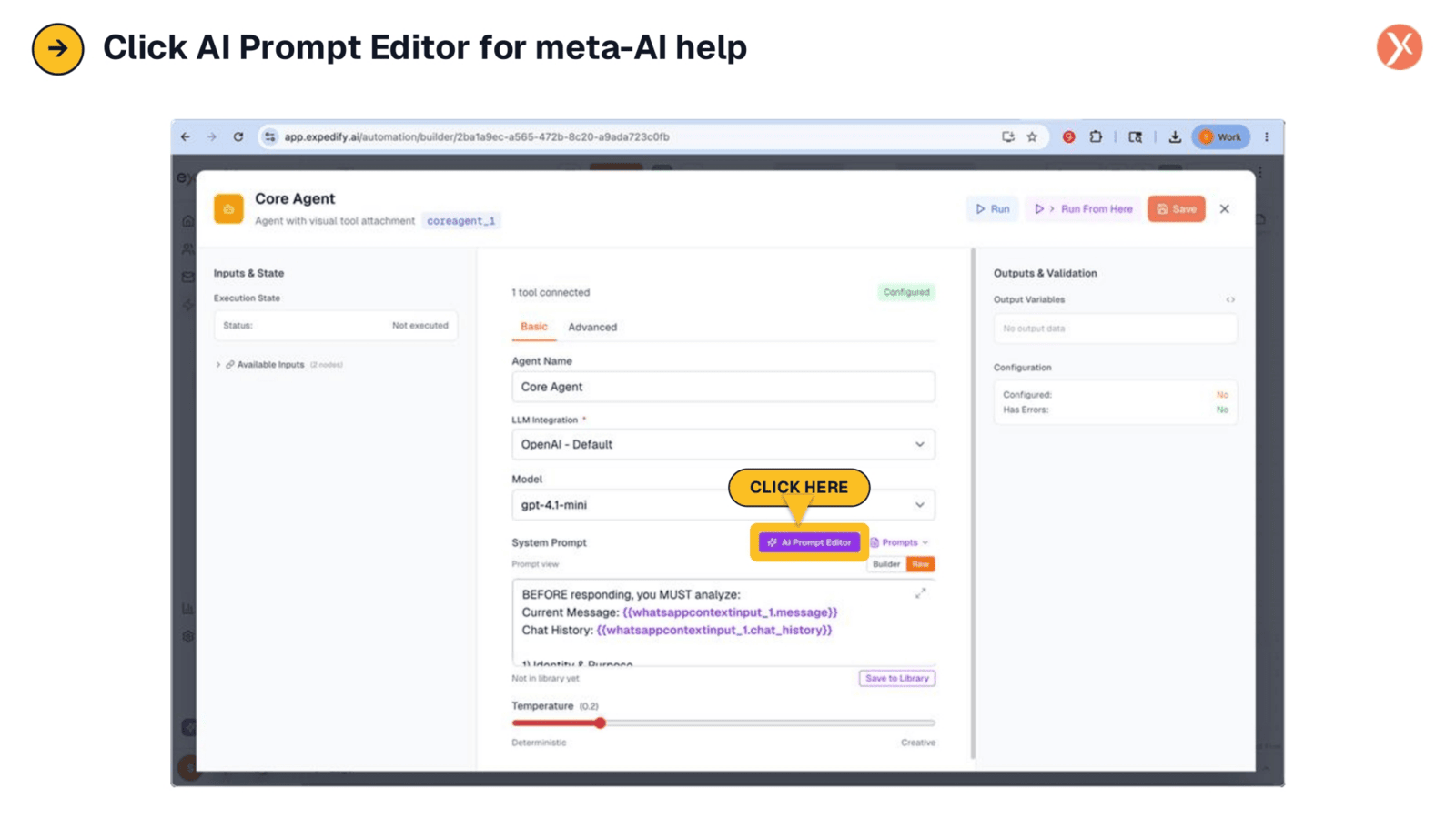Click the Configured status badge

pyautogui.click(x=906, y=292)
